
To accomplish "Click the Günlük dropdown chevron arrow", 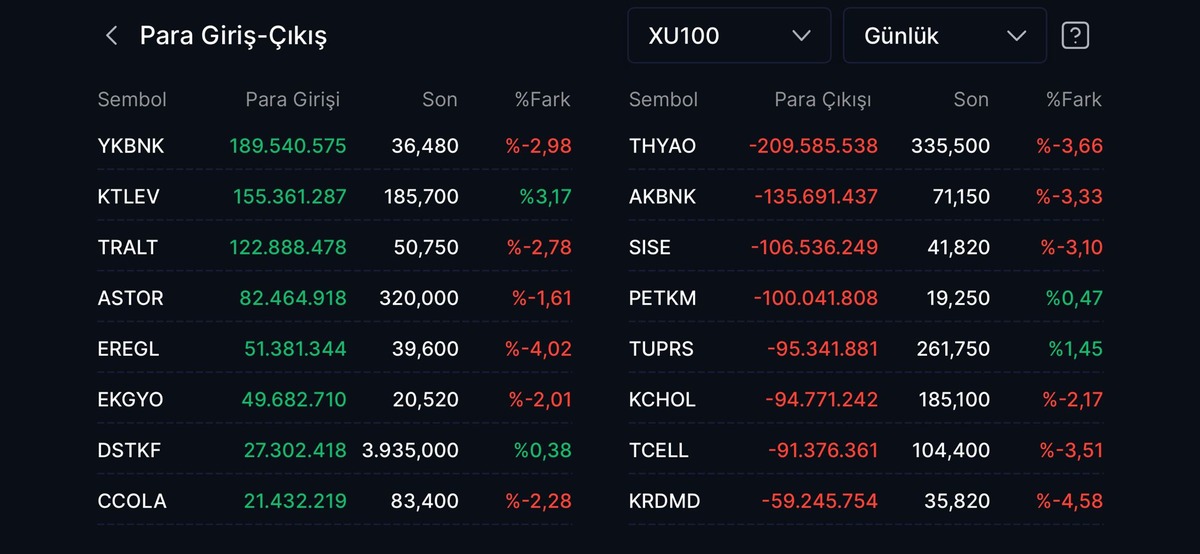I will point(1016,36).
